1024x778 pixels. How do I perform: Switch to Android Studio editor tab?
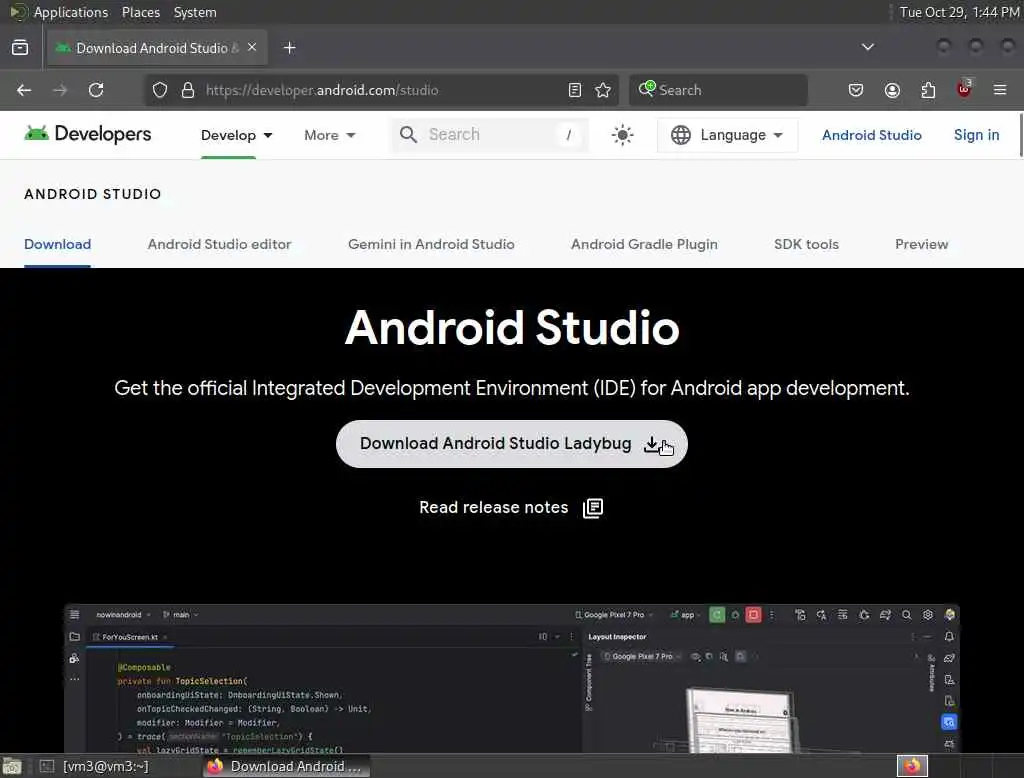point(219,244)
